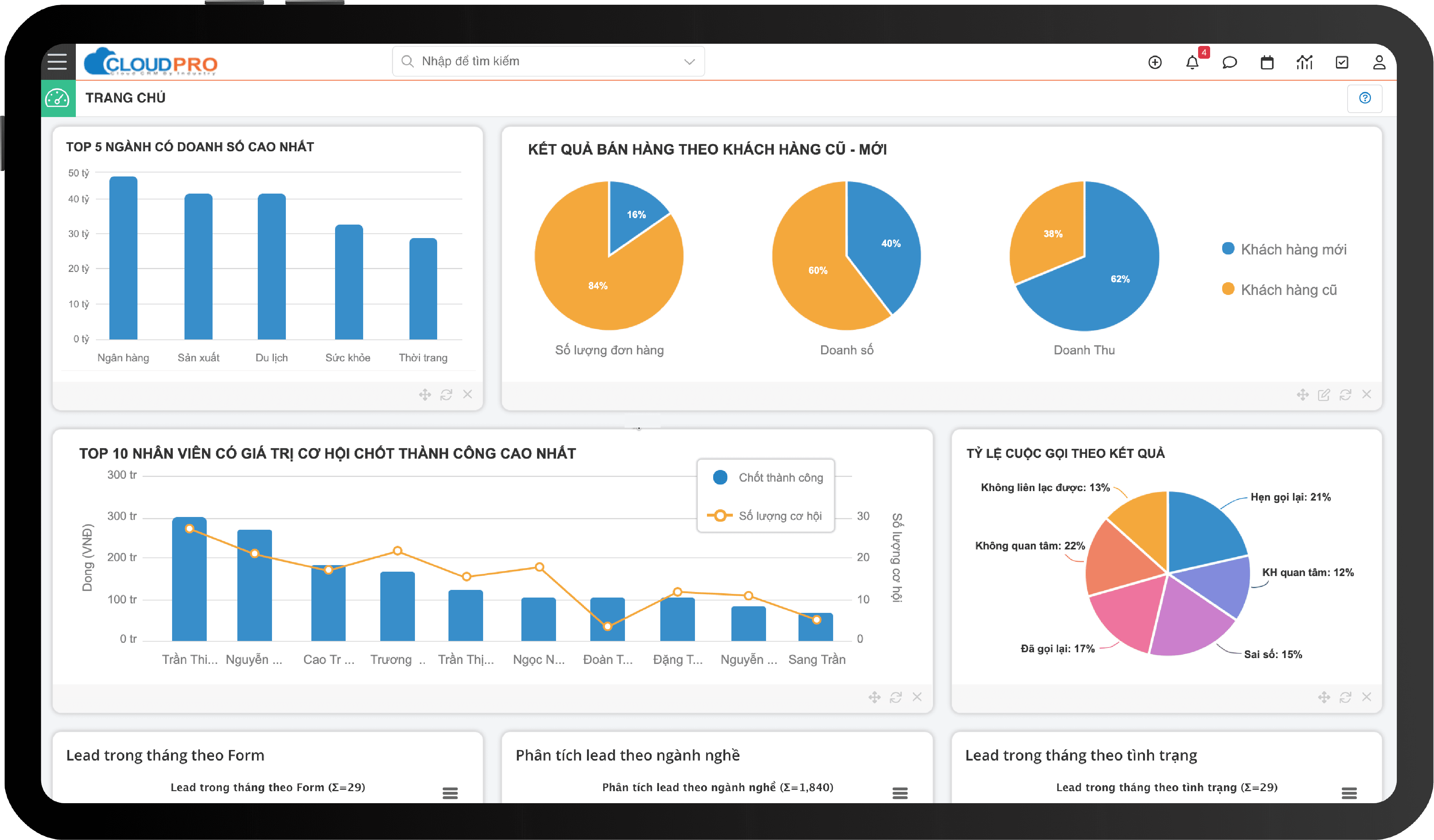
Task: Open Phân tích lead theo ngành nghề chart menu
Action: pos(899,793)
